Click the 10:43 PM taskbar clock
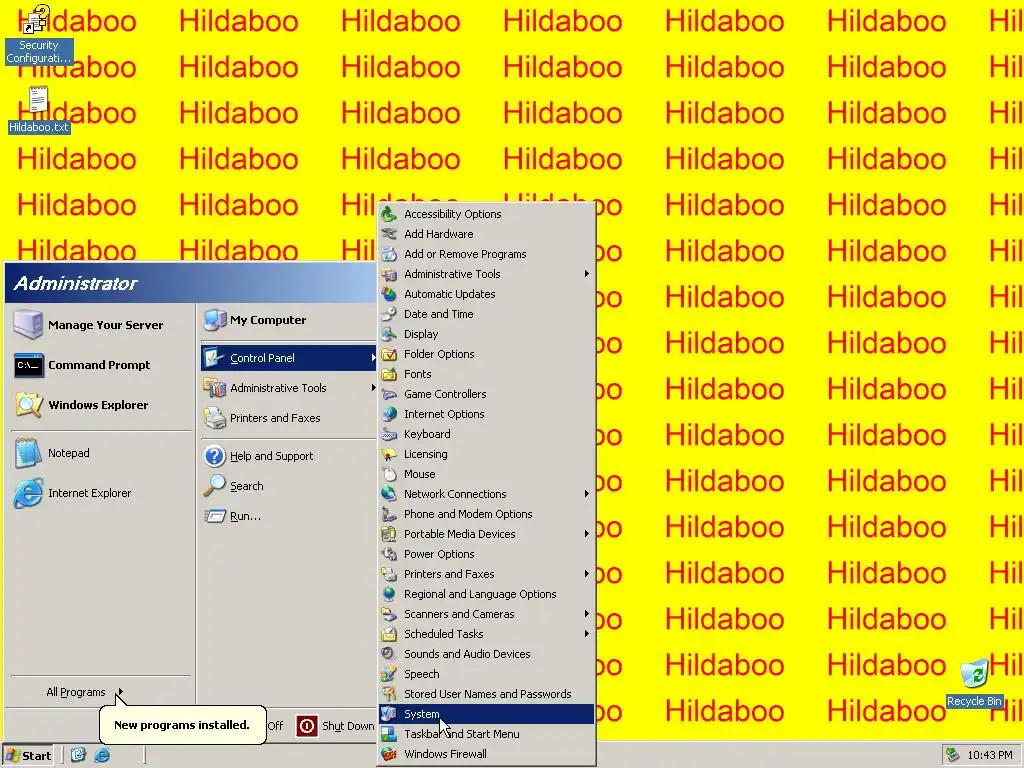This screenshot has height=768, width=1024. [x=990, y=756]
